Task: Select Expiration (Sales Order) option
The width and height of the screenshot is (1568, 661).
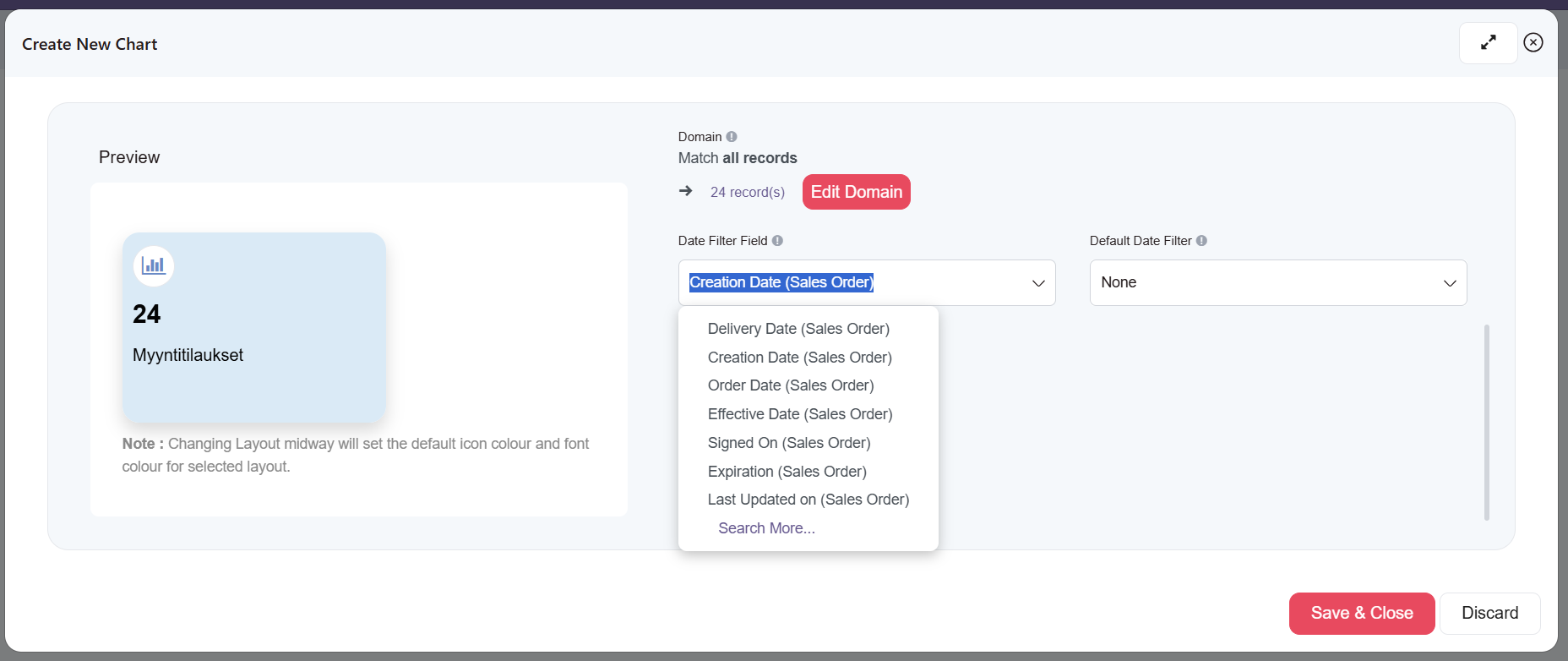Action: [787, 472]
